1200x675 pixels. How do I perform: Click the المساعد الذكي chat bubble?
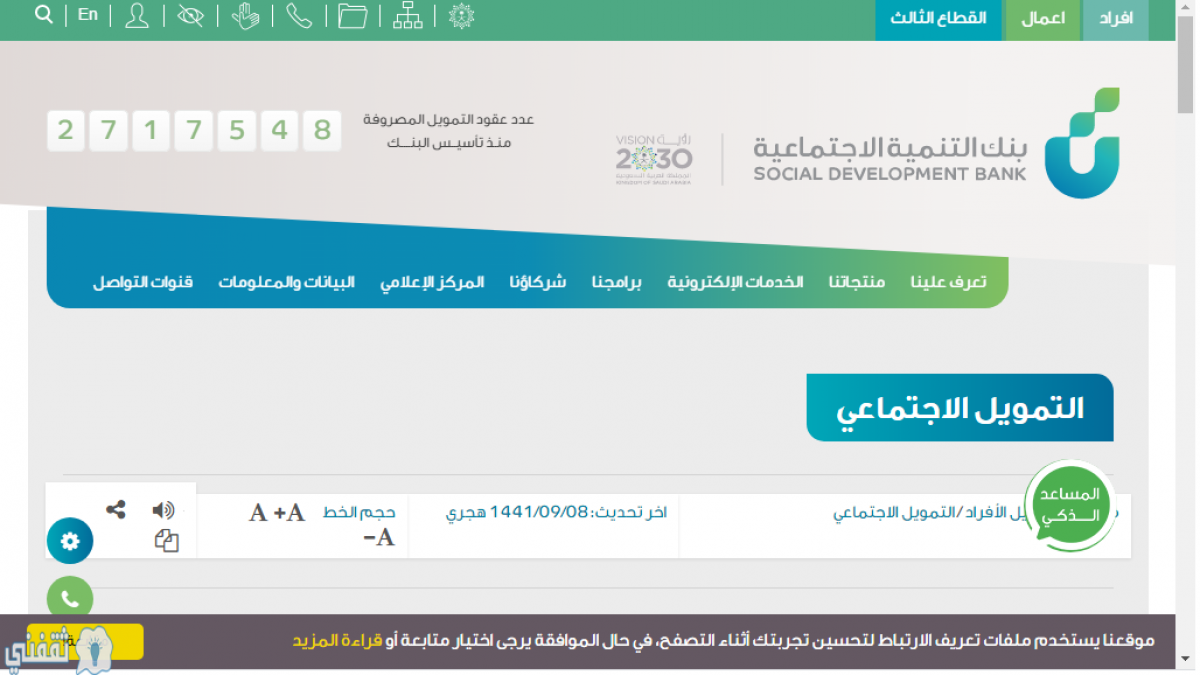pyautogui.click(x=1069, y=506)
